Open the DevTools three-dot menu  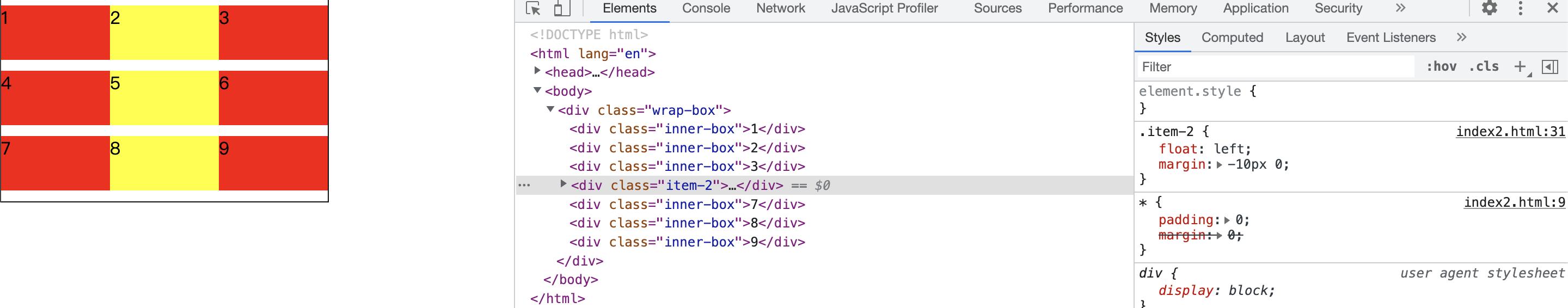click(x=1521, y=9)
